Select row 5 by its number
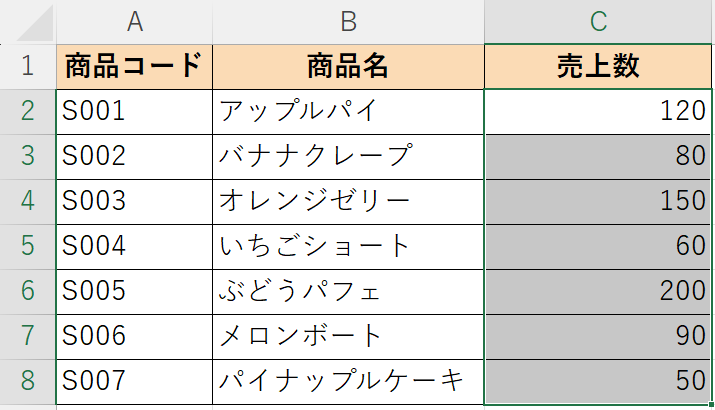Image resolution: width=715 pixels, height=410 pixels. tap(27, 245)
